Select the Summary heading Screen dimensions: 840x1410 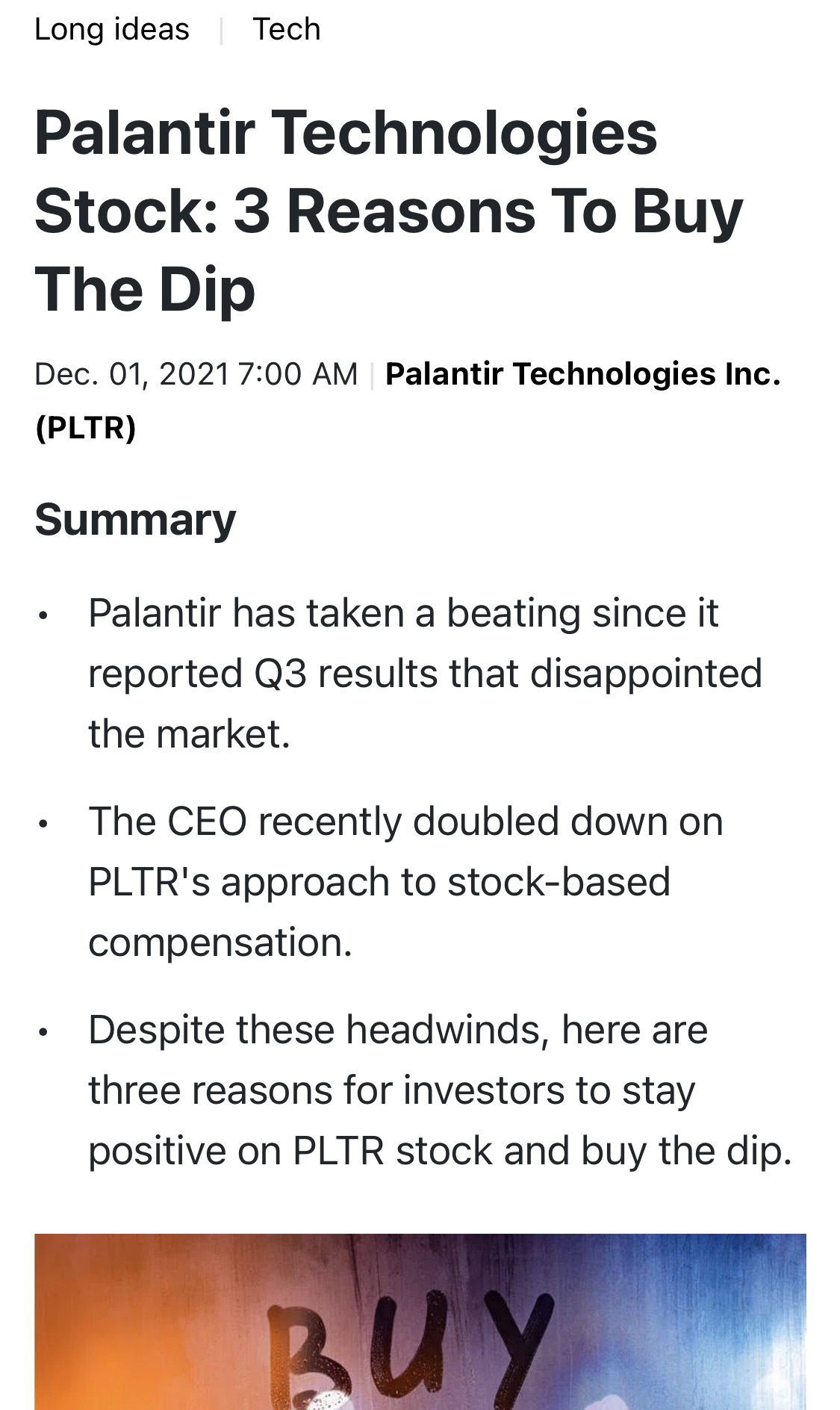[135, 520]
